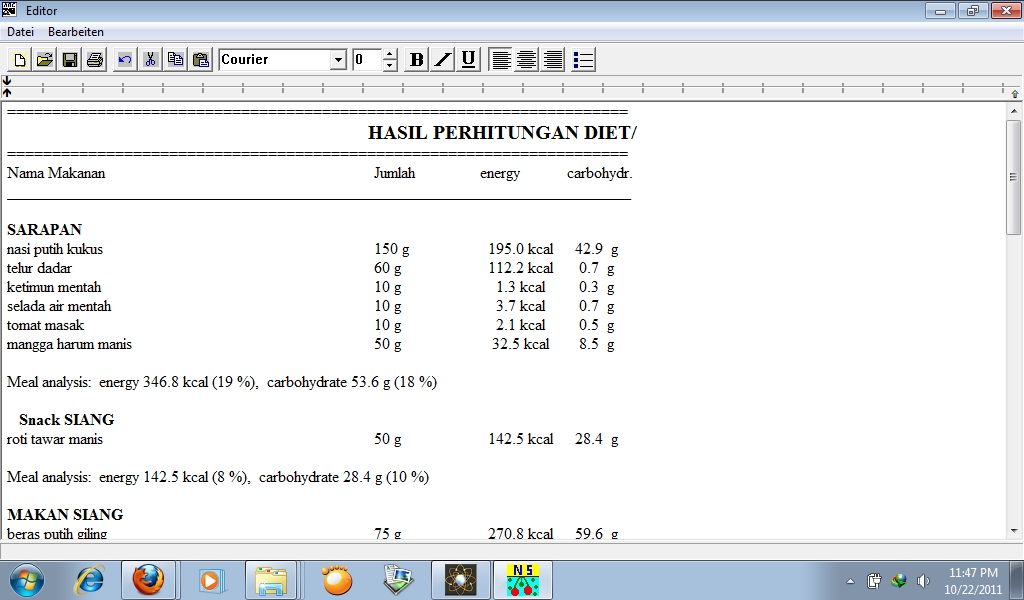Show hidden system tray icons

pyautogui.click(x=849, y=580)
